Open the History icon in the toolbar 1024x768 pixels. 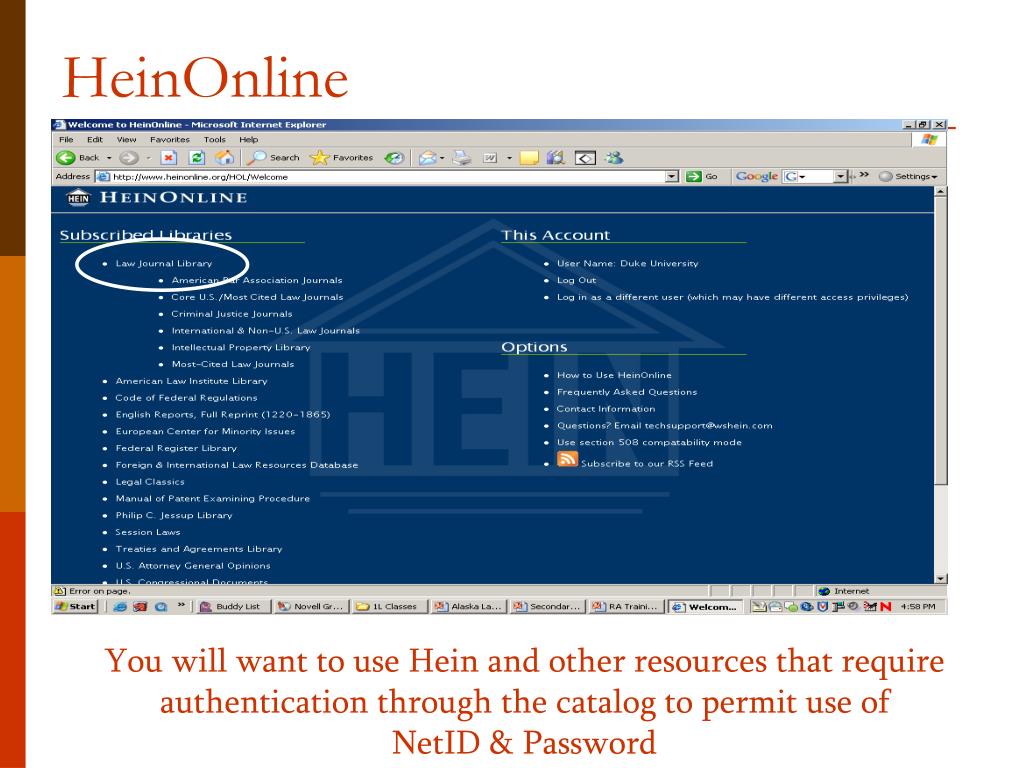point(394,157)
